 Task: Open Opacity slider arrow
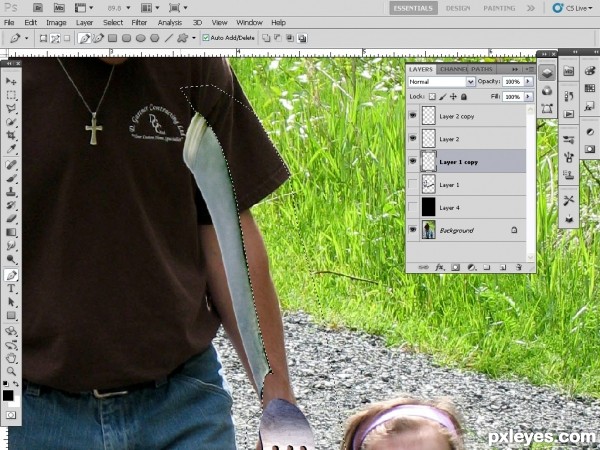(528, 81)
